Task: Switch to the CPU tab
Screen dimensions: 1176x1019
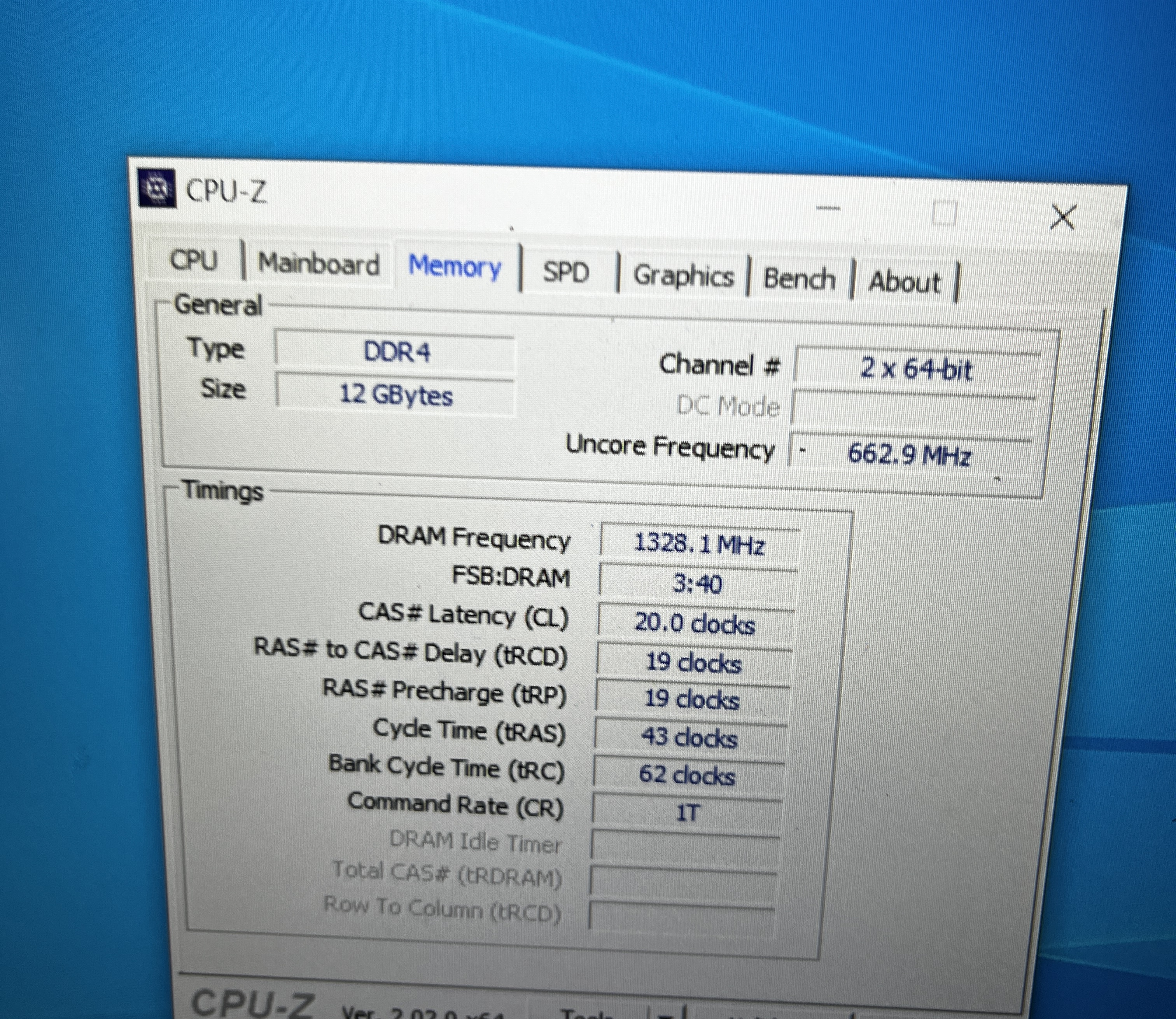Action: 194,261
